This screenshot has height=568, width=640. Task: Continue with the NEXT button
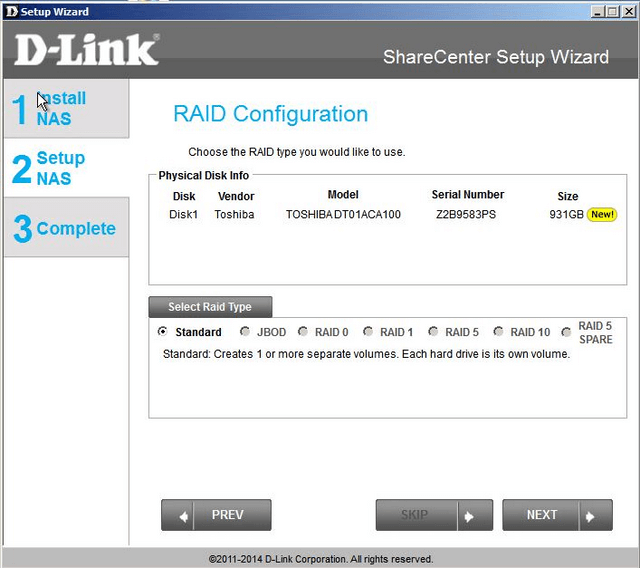(x=558, y=515)
